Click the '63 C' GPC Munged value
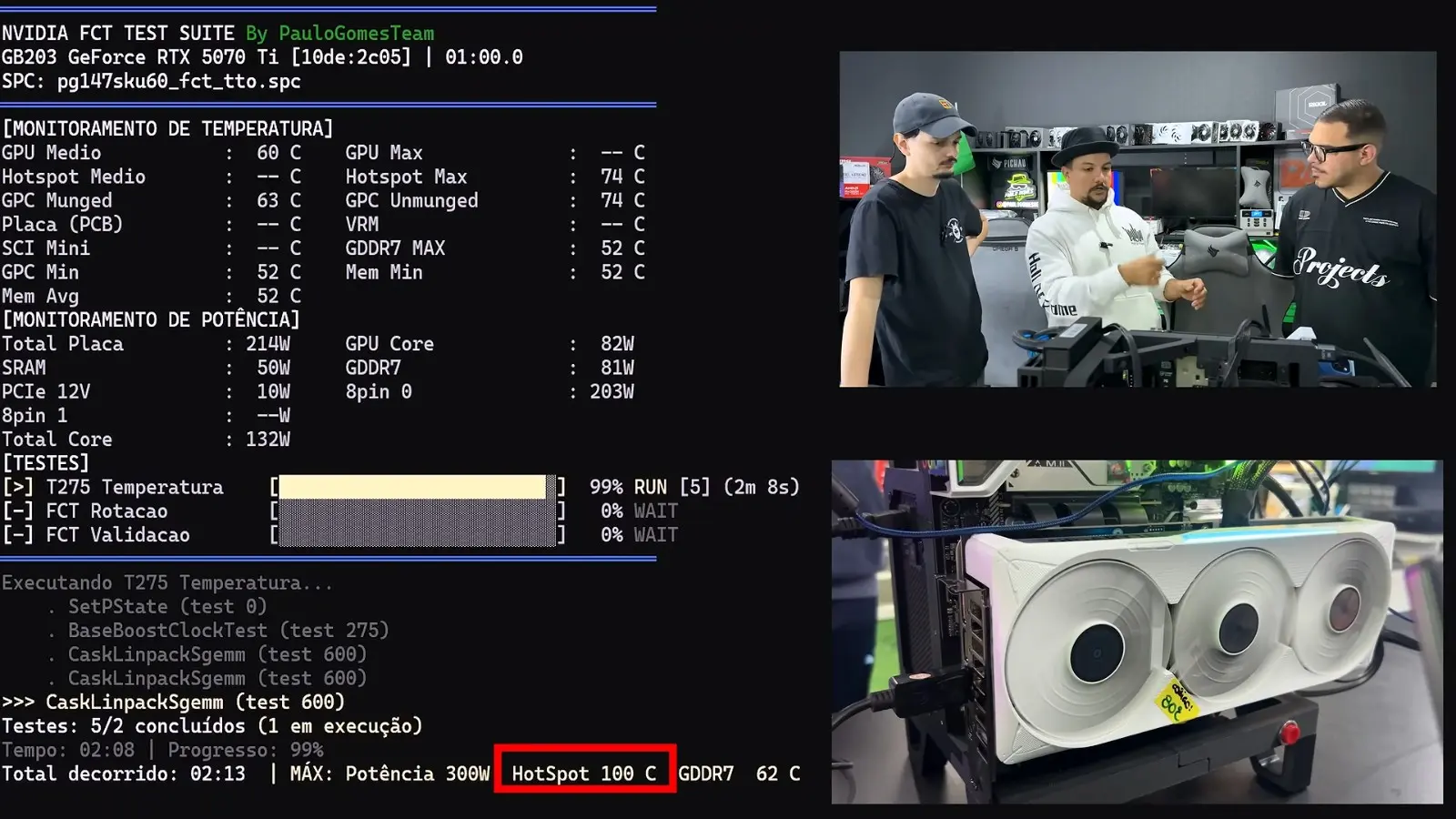 (278, 200)
